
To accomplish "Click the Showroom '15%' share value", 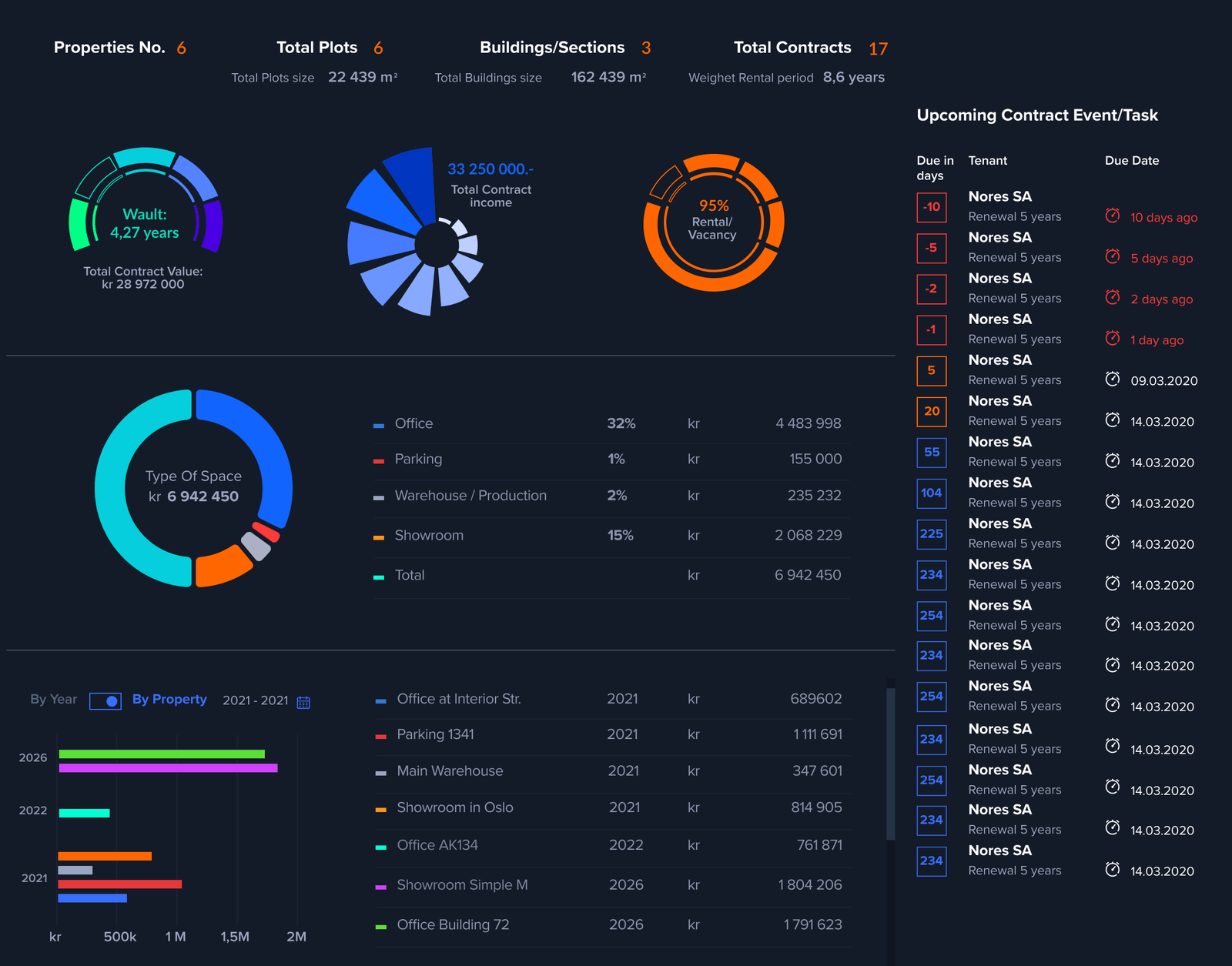I will [x=621, y=535].
